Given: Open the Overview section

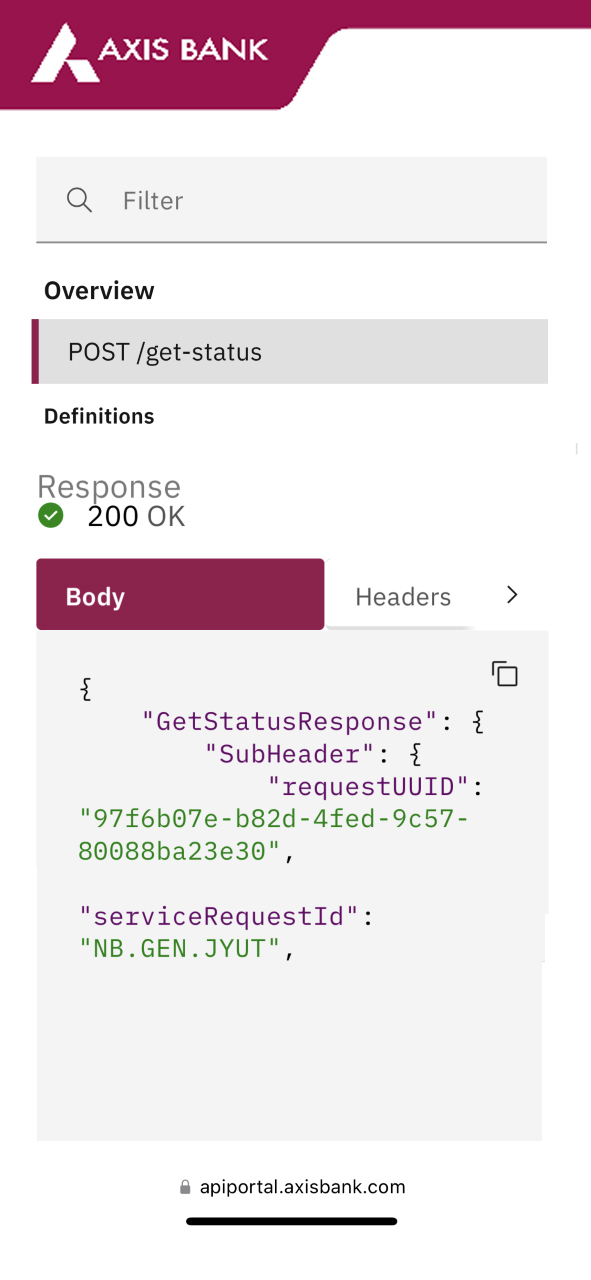Looking at the screenshot, I should (x=99, y=291).
